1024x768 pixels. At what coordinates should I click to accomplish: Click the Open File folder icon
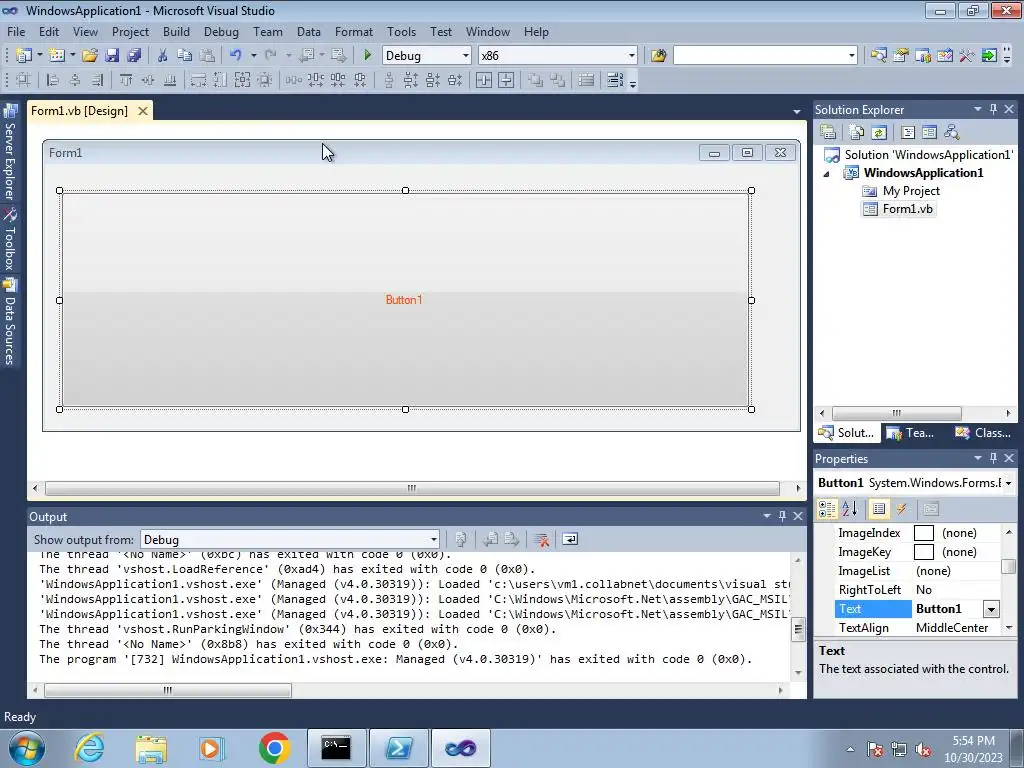(89, 56)
